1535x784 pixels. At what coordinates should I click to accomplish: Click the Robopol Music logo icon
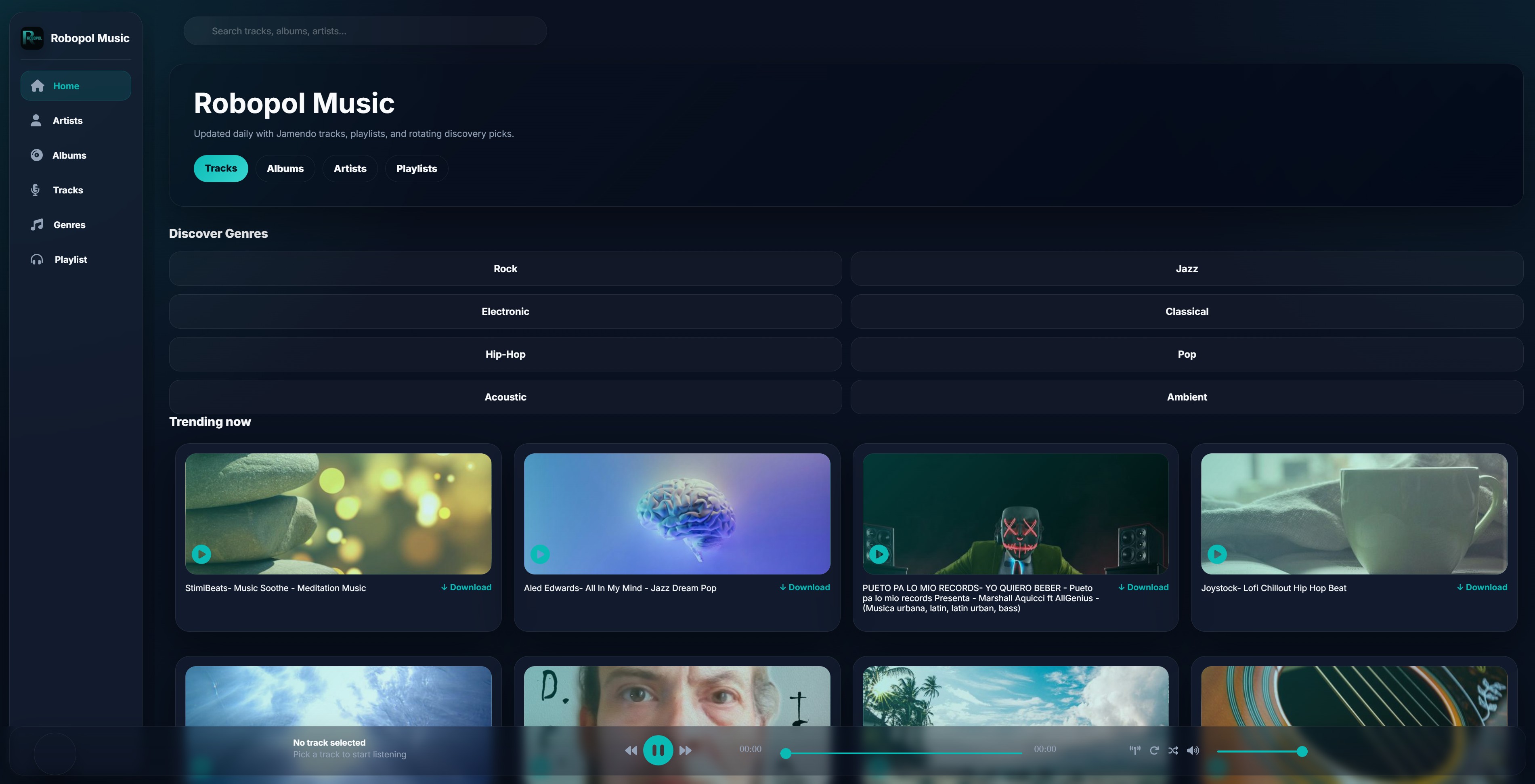tap(32, 38)
